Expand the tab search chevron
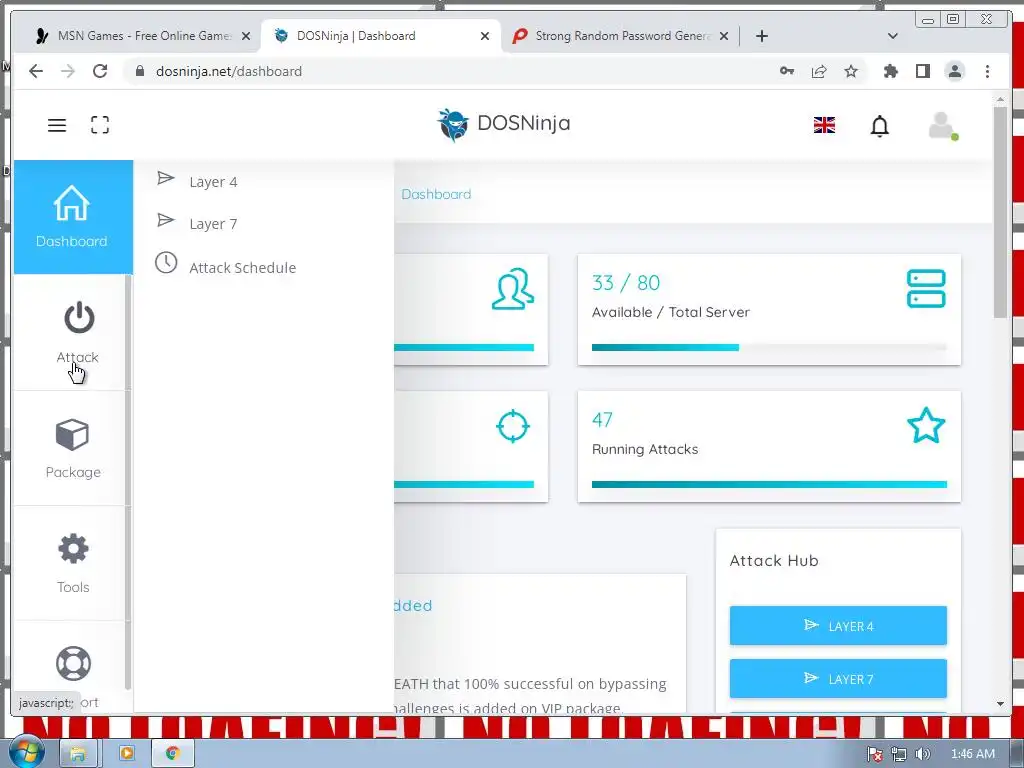Screen dimensions: 1024x768 893,36
